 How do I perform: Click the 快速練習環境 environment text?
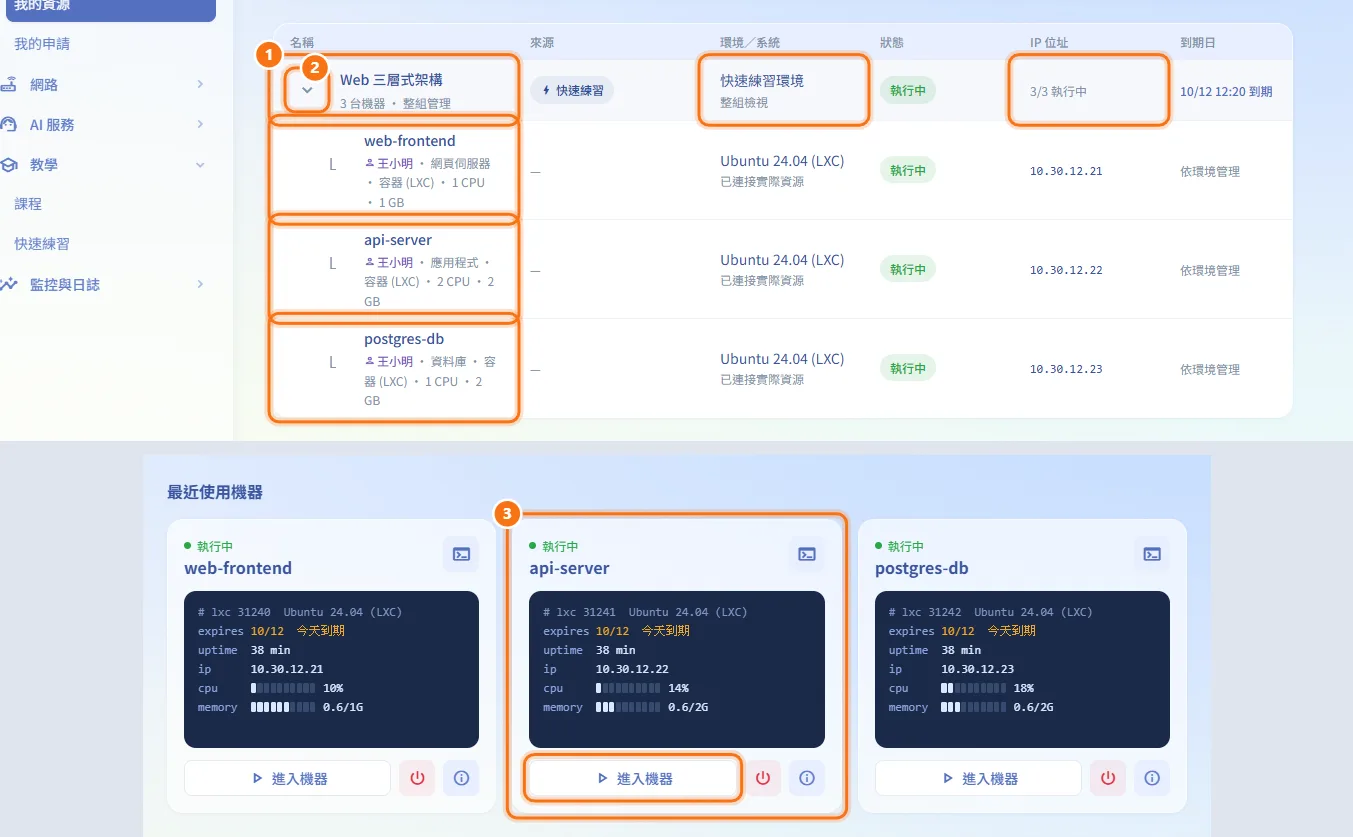[762, 80]
